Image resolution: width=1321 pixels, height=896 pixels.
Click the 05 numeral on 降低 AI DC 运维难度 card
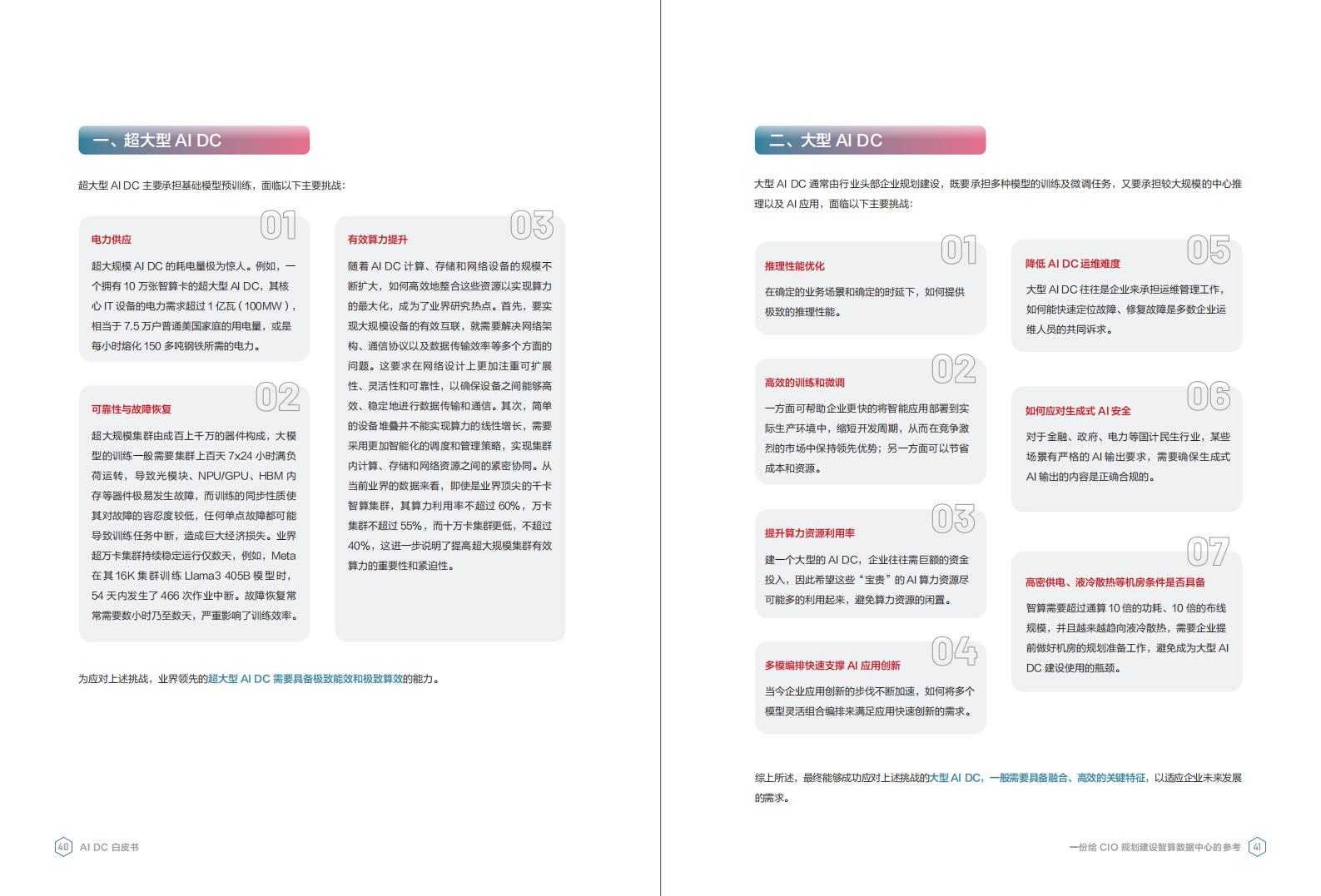[1209, 250]
